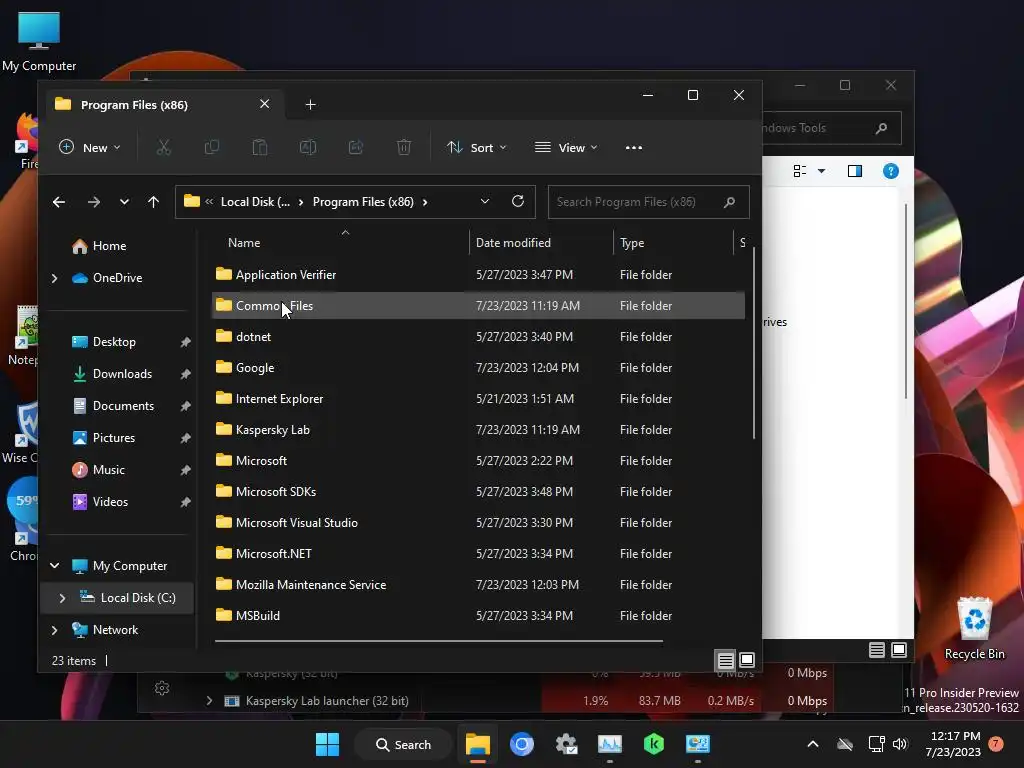Click the Rename icon in toolbar

pos(308,148)
